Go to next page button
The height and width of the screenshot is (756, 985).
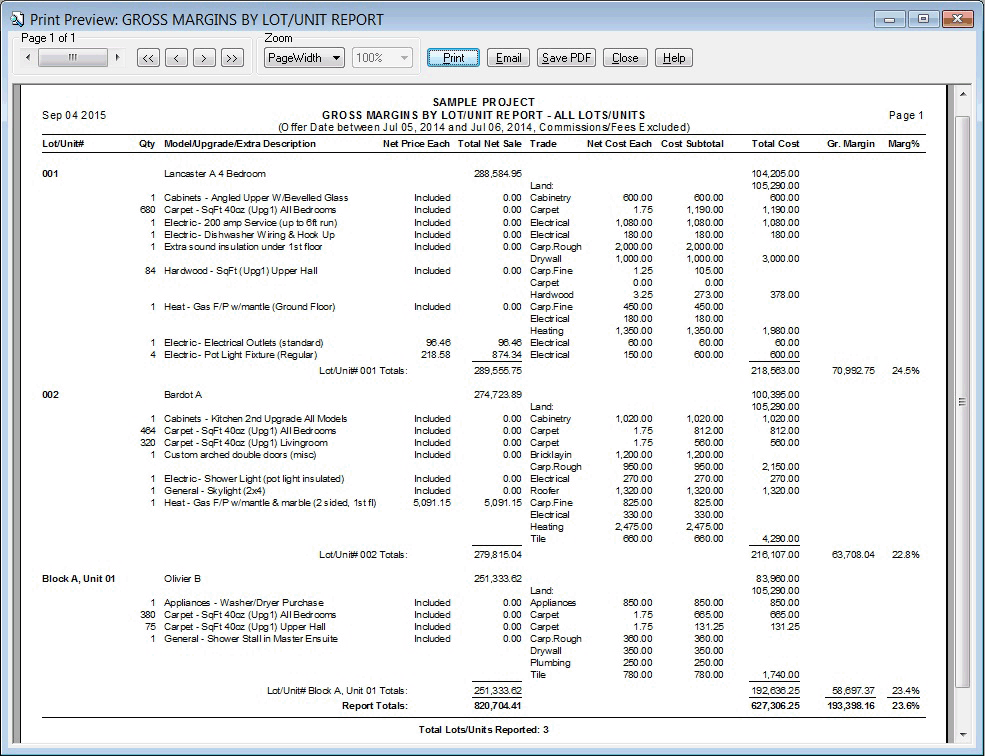(204, 58)
